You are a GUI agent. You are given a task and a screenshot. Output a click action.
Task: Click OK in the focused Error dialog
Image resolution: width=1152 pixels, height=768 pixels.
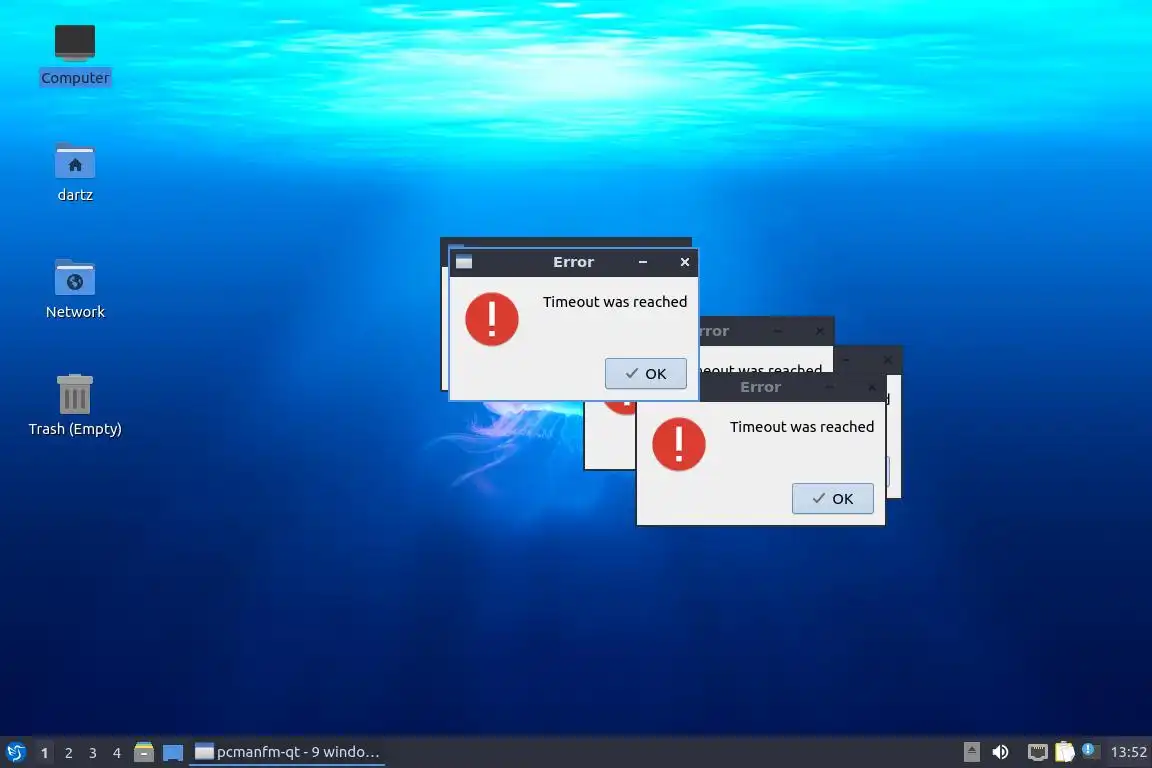646,373
